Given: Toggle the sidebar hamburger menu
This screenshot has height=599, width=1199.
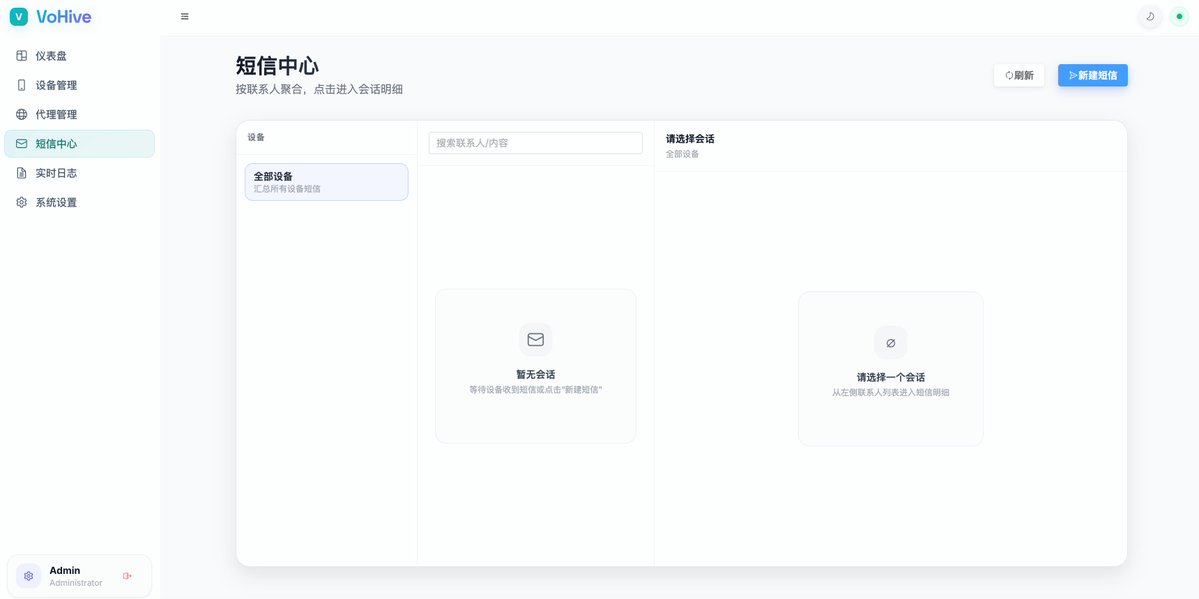Looking at the screenshot, I should pyautogui.click(x=184, y=17).
